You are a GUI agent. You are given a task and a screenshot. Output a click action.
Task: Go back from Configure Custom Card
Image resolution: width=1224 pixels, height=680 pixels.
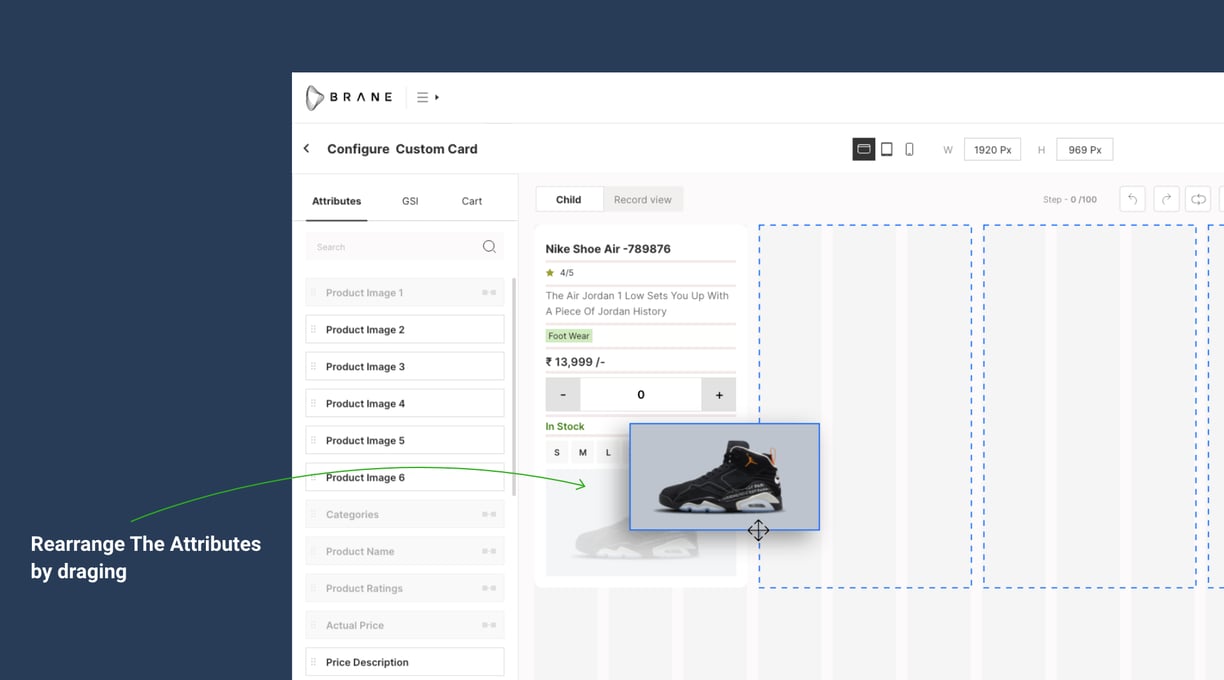pos(307,148)
